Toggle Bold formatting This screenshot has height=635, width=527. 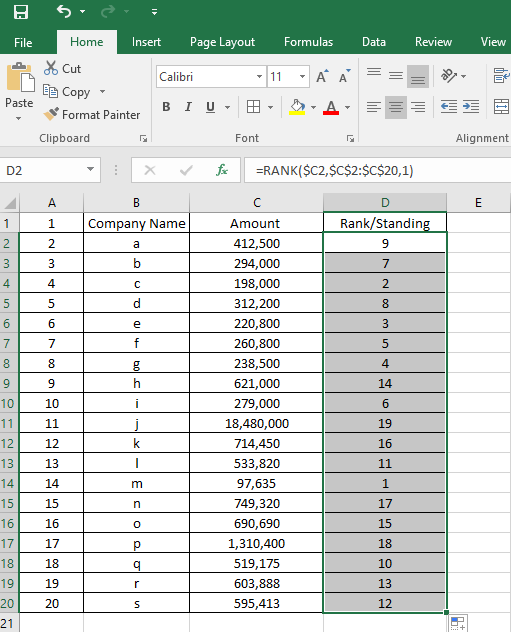(x=166, y=107)
